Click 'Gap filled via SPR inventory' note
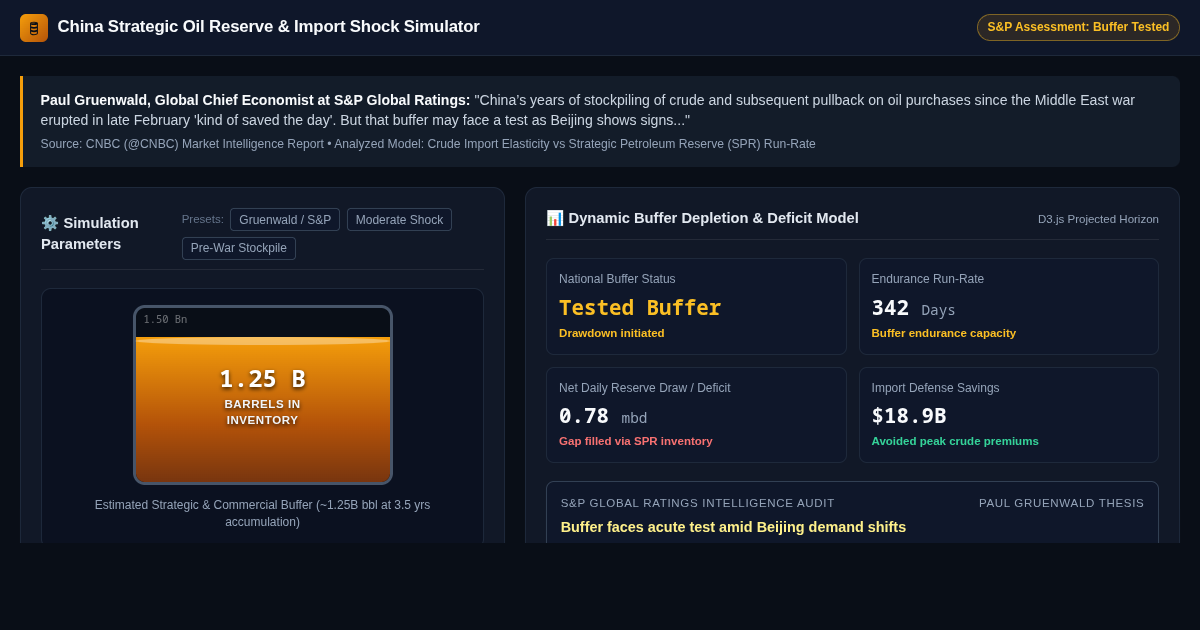This screenshot has height=630, width=1200. coord(636,441)
